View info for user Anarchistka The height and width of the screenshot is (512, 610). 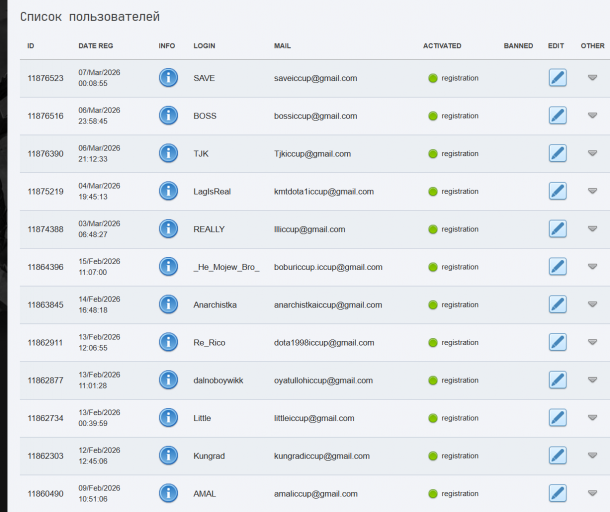coord(168,304)
